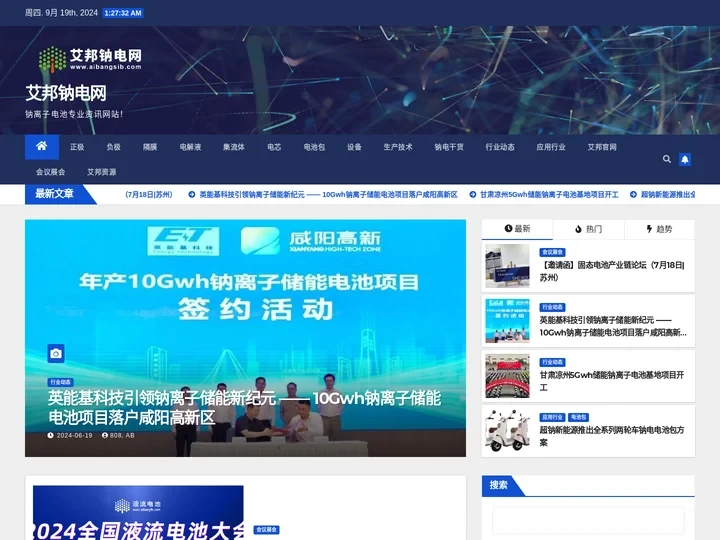This screenshot has width=720, height=540.
Task: Open the home icon in navigation bar
Action: tap(42, 147)
